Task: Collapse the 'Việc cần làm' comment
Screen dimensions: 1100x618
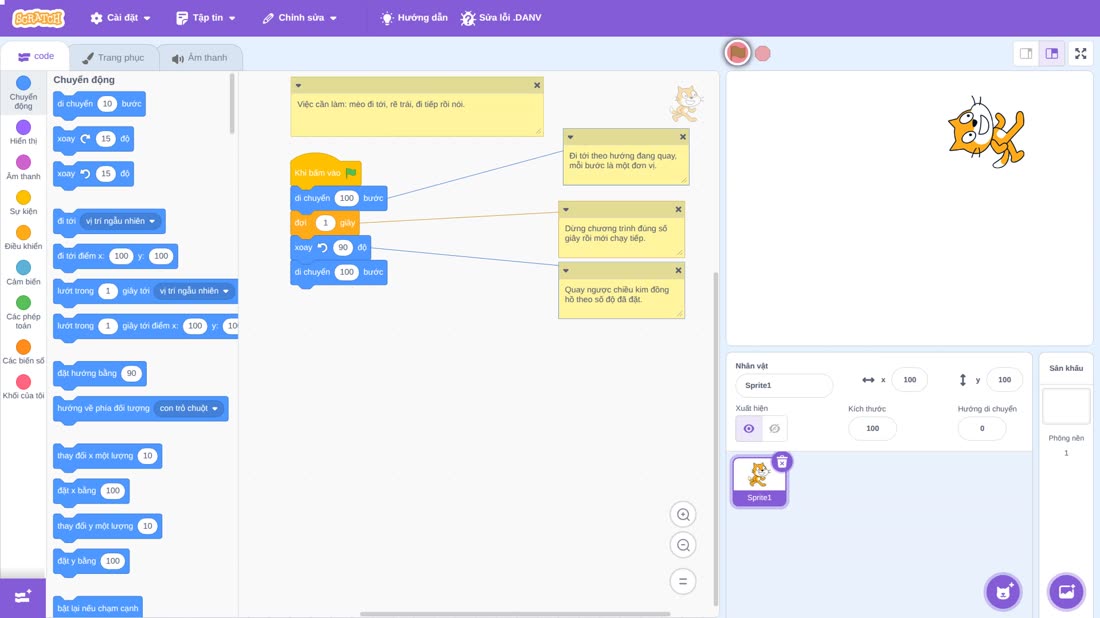Action: tap(298, 86)
